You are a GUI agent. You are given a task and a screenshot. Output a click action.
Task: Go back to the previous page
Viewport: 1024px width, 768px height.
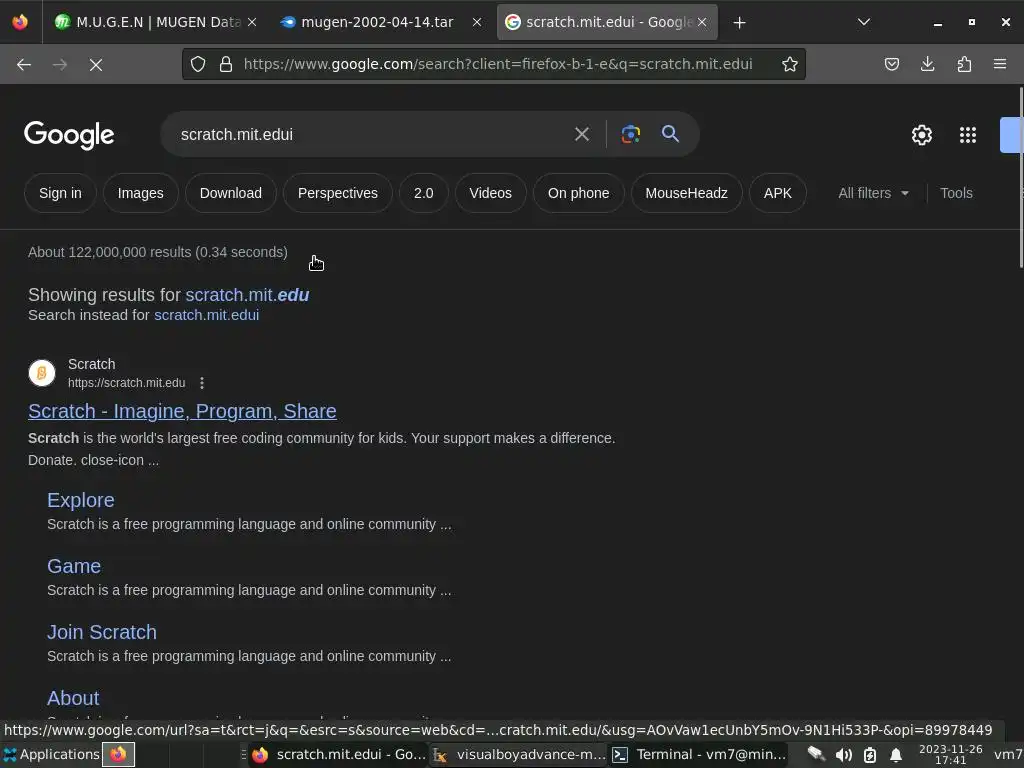click(x=24, y=64)
